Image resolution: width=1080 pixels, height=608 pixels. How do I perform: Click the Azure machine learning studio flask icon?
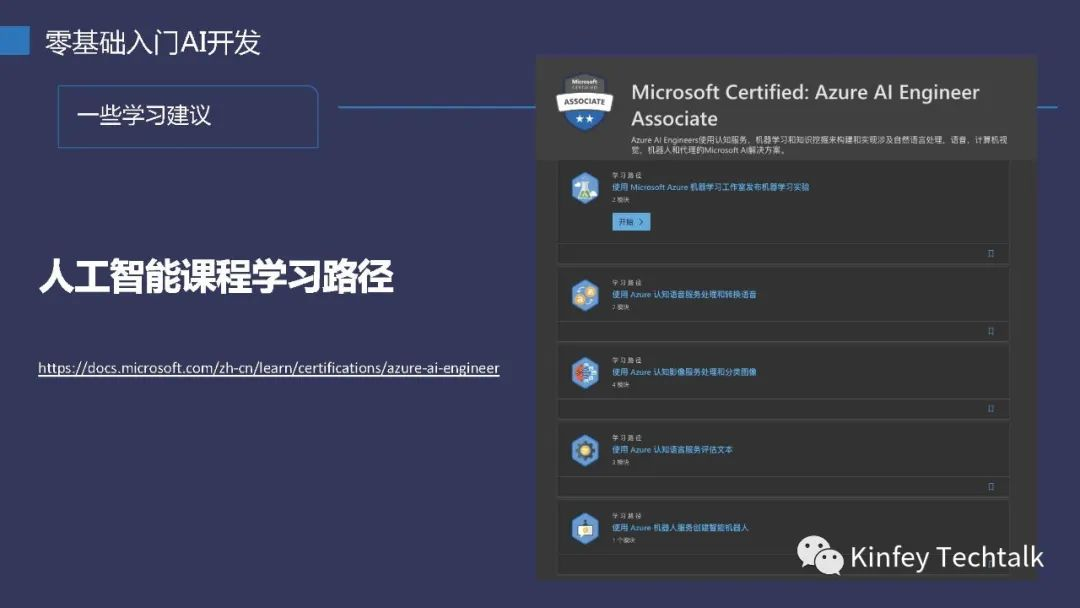click(585, 188)
